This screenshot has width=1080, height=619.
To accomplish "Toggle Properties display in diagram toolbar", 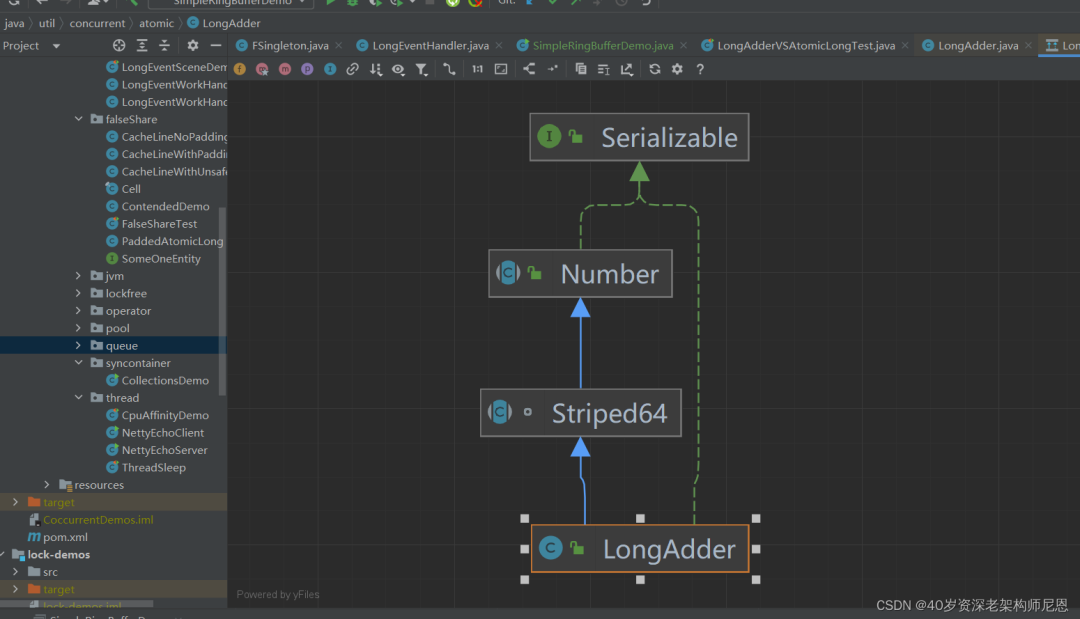I will [307, 69].
